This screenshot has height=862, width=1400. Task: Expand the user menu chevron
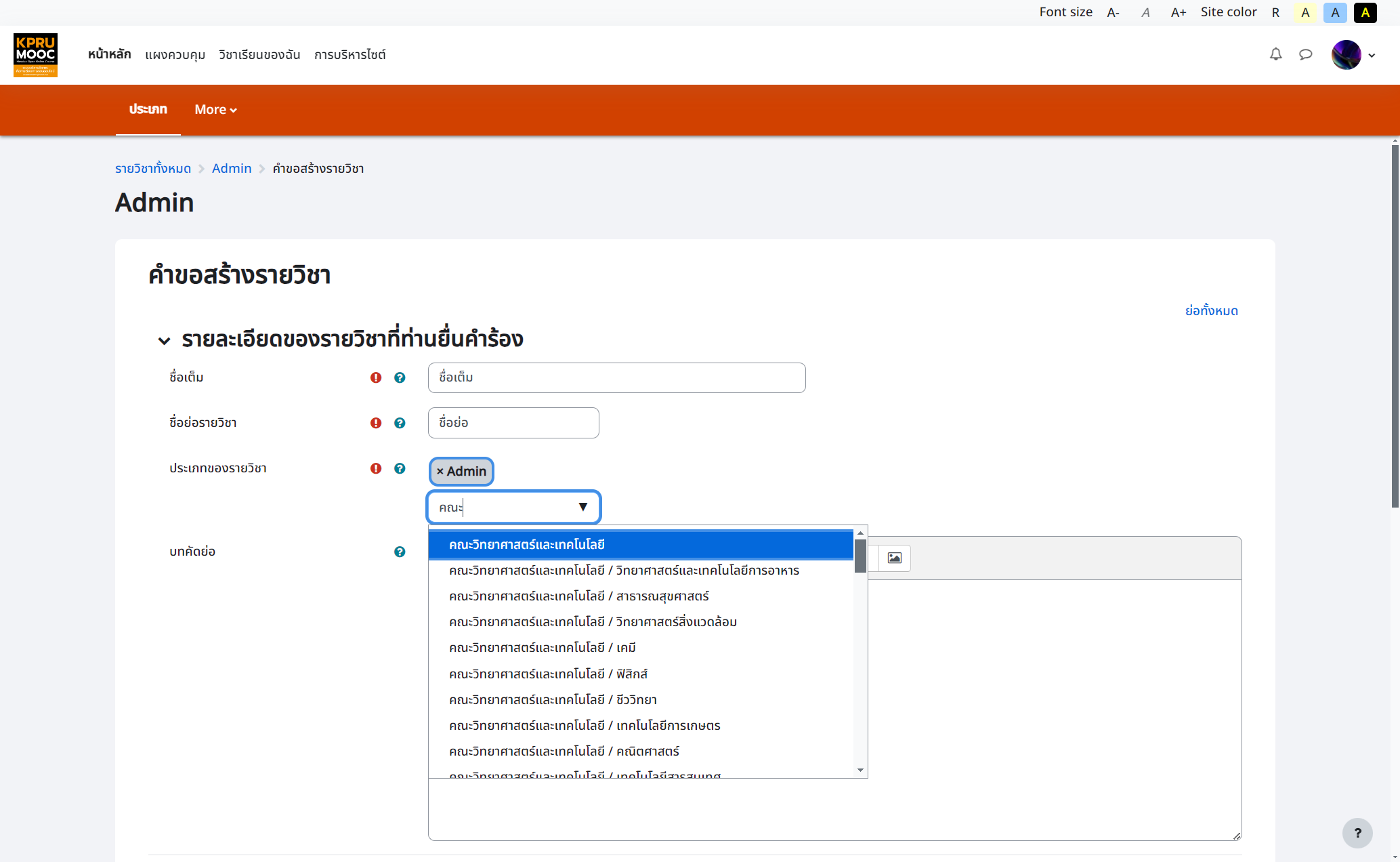click(1372, 56)
